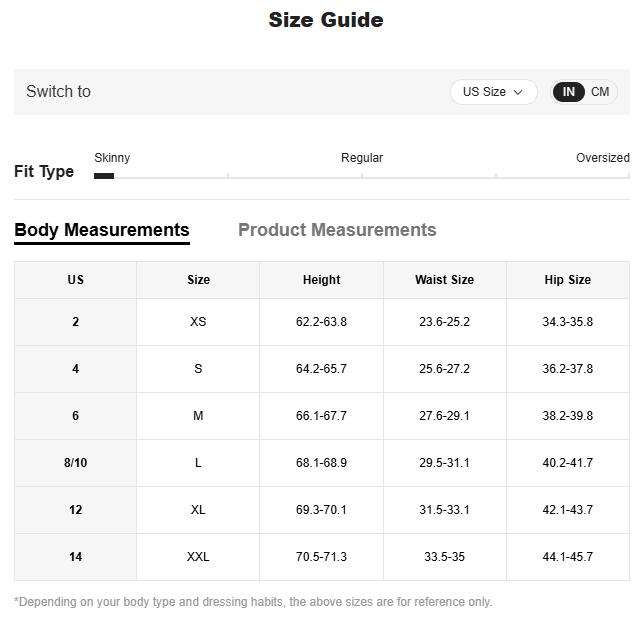This screenshot has height=622, width=643.
Task: Open the Product Measurements tab
Action: (x=337, y=230)
